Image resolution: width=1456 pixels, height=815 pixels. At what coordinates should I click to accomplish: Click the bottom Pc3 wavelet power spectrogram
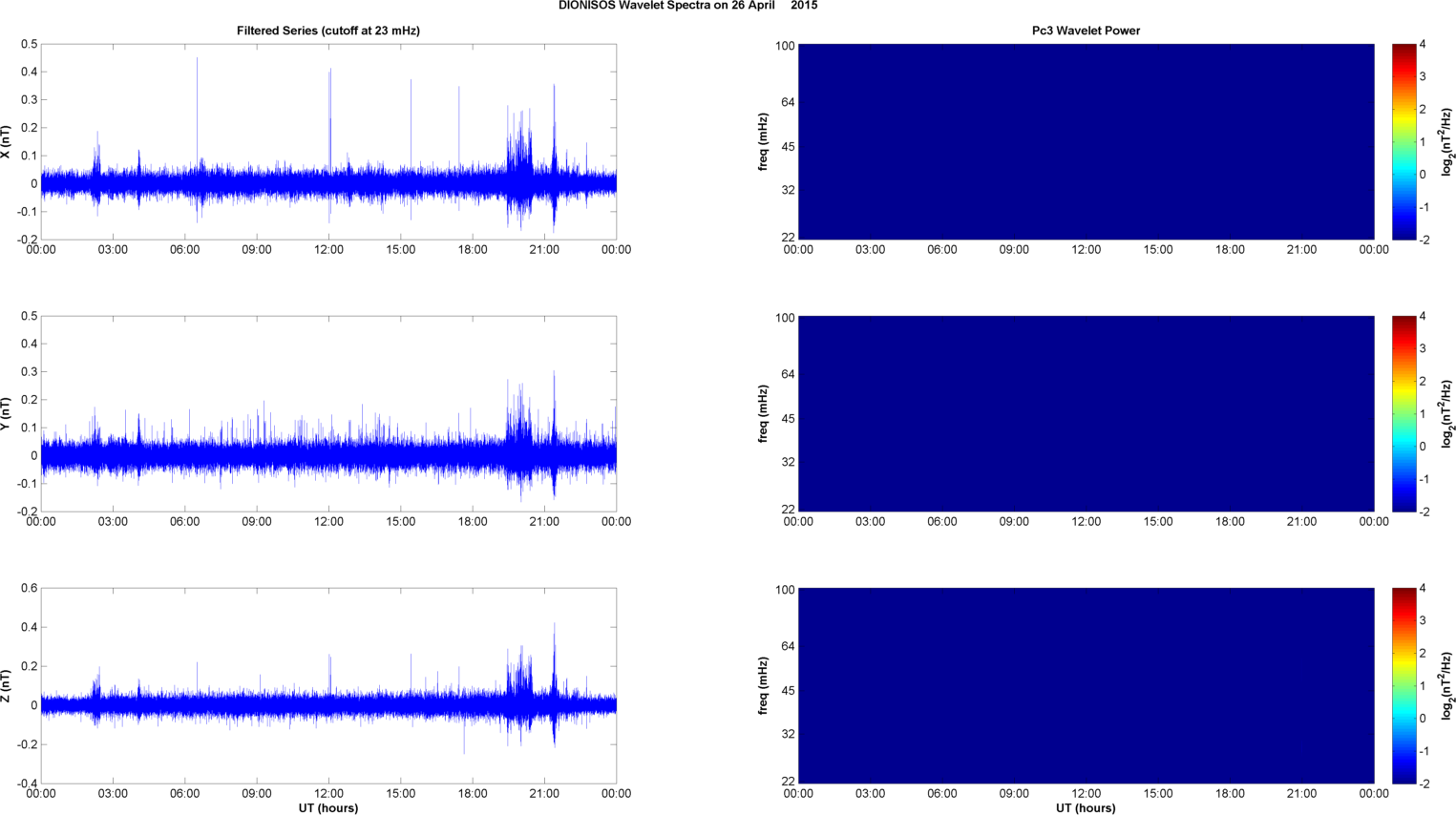tap(1086, 686)
